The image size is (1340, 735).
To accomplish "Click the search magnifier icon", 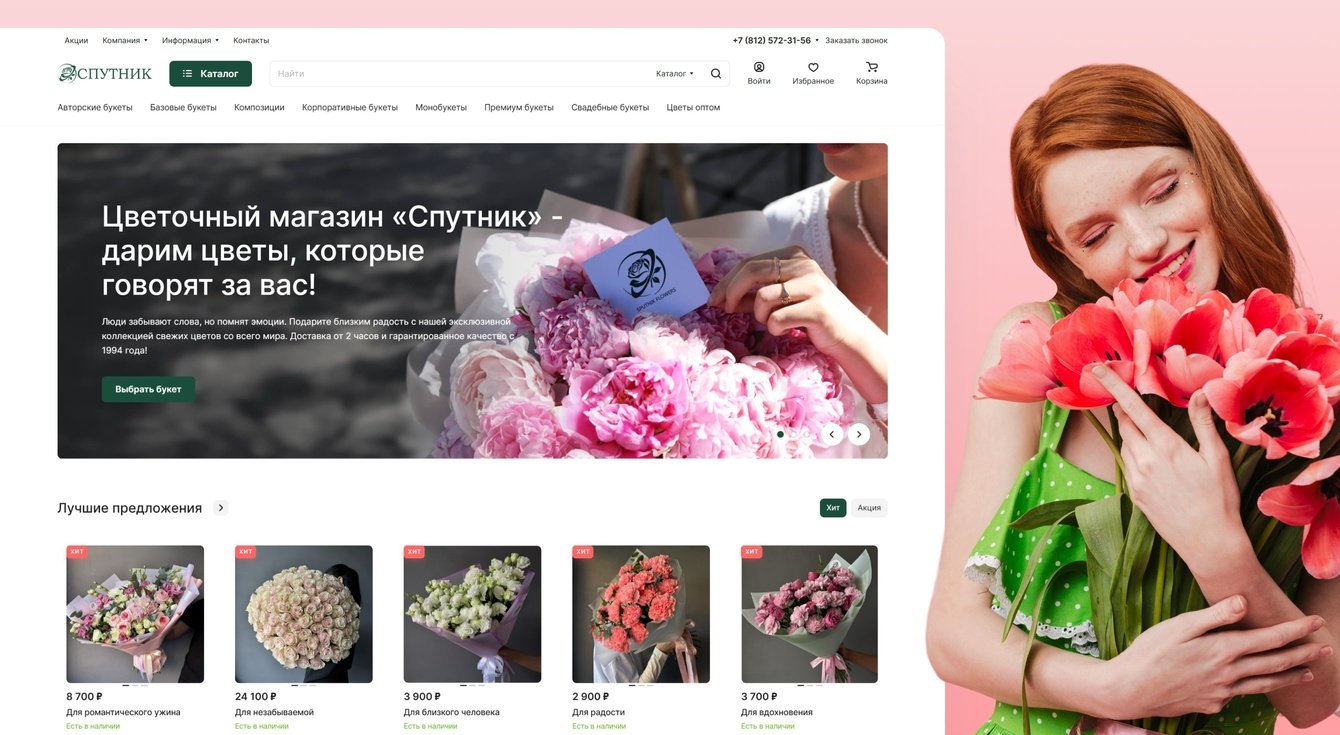I will 716,74.
